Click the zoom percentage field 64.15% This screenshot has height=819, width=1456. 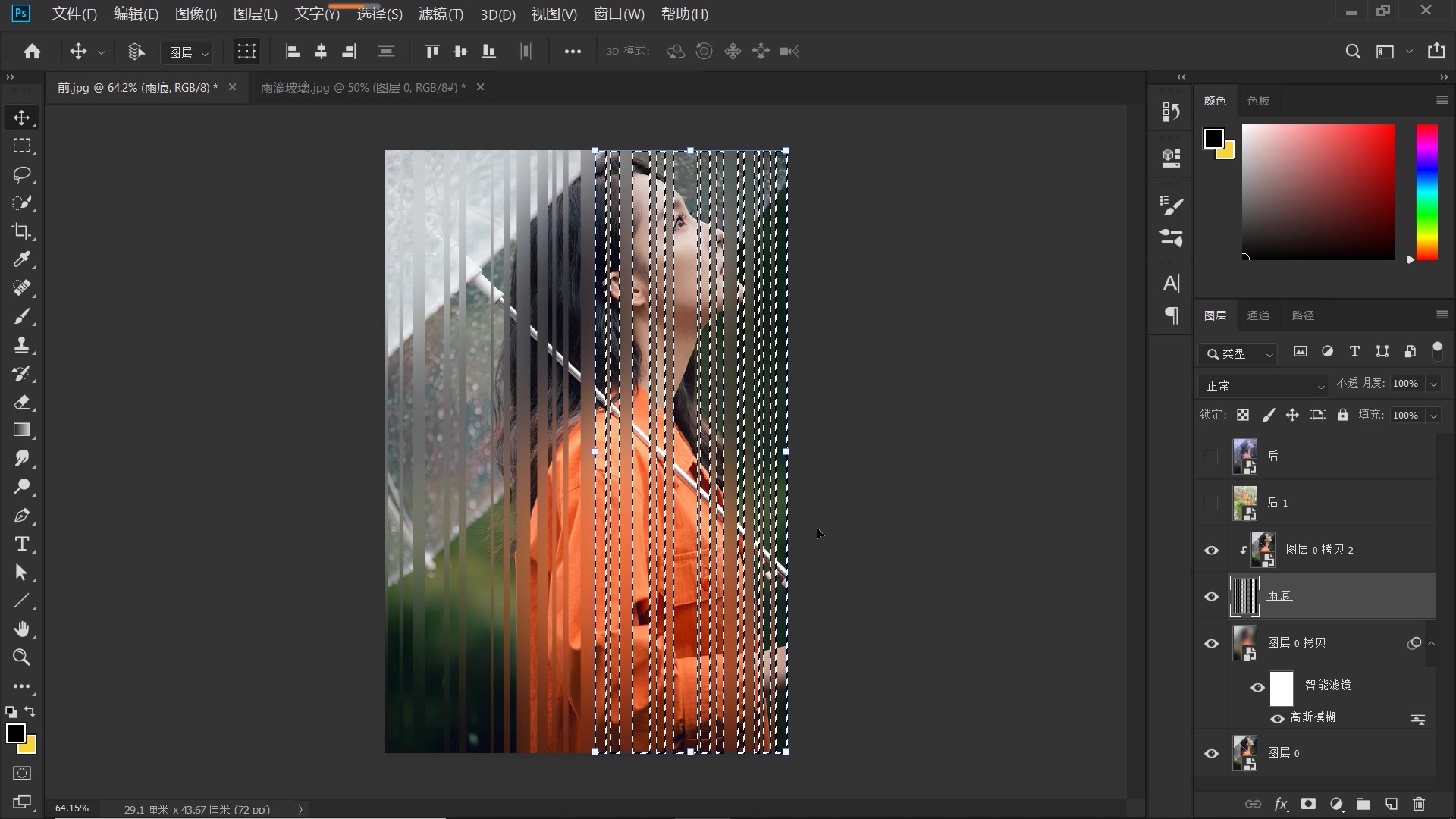[72, 808]
